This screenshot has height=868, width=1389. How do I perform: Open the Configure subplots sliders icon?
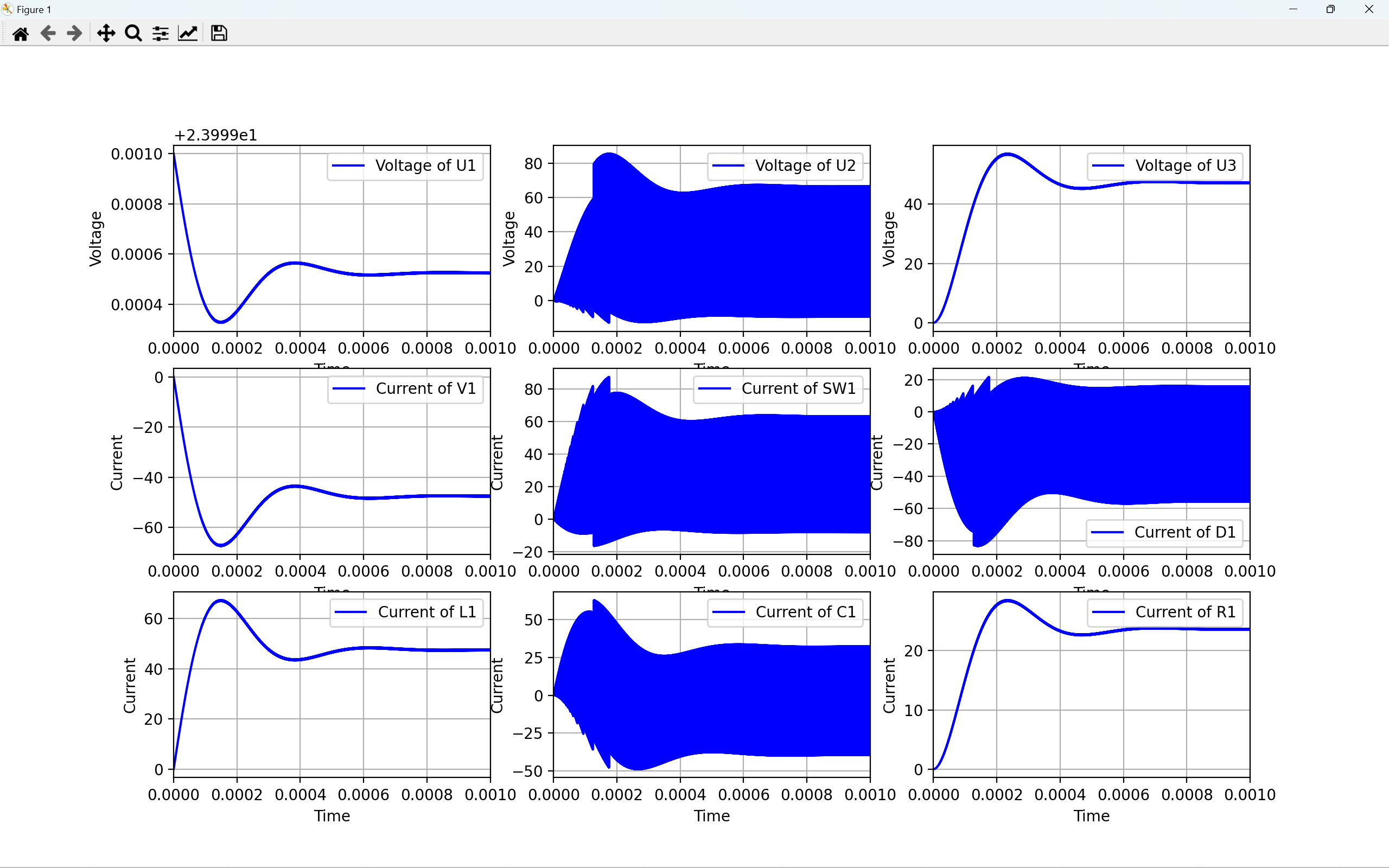(160, 33)
